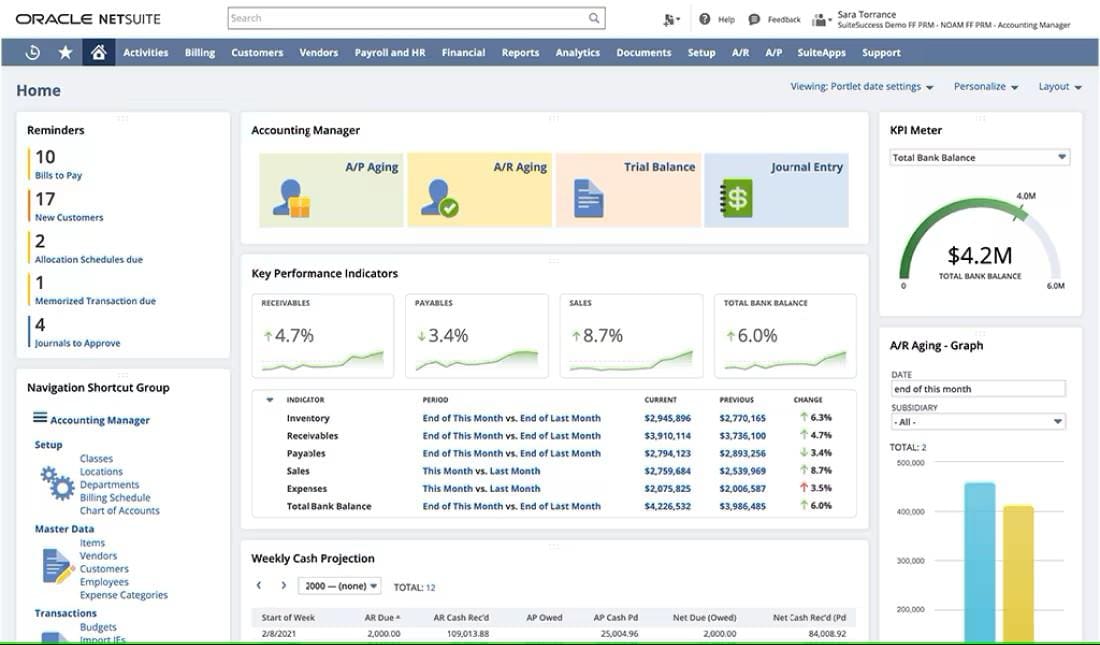Open the Budgets transactions shortcut
The image size is (1100, 645).
98,627
